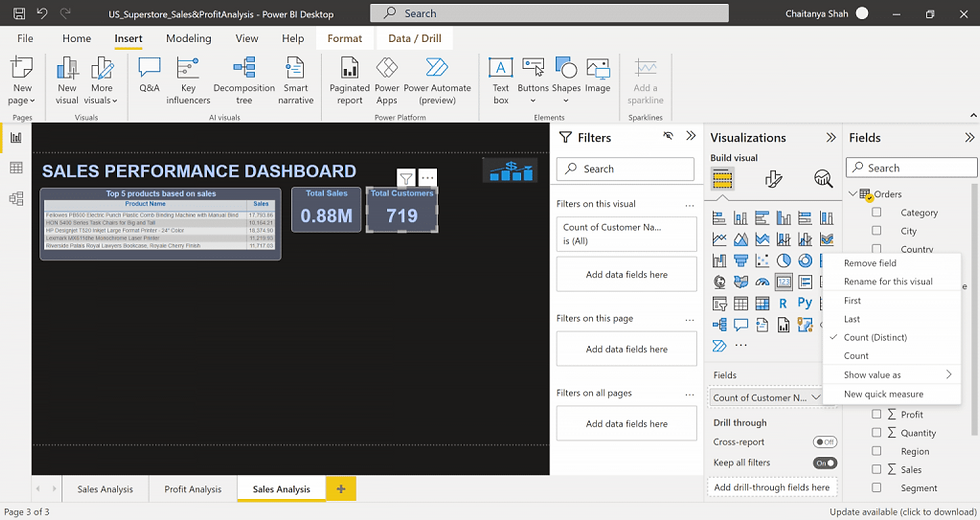Choose Matrix visualization
Image resolution: width=980 pixels, height=520 pixels.
tap(762, 304)
